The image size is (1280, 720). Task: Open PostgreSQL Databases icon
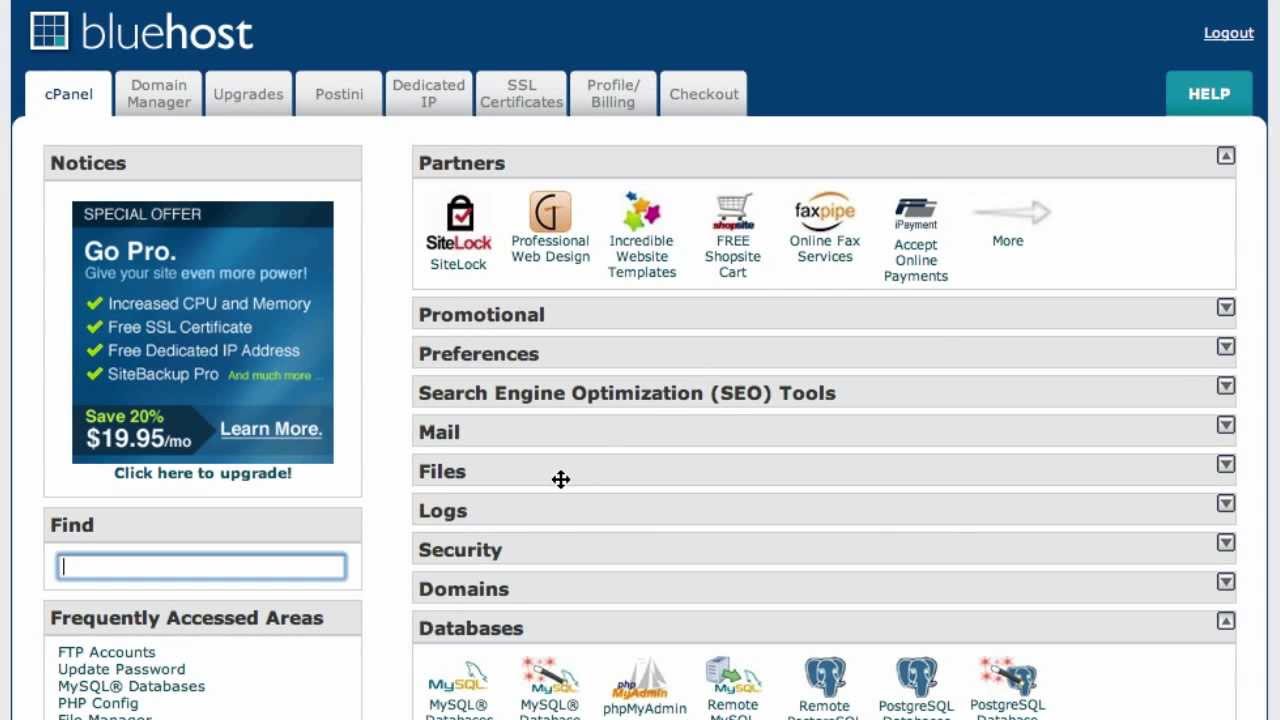click(x=916, y=677)
